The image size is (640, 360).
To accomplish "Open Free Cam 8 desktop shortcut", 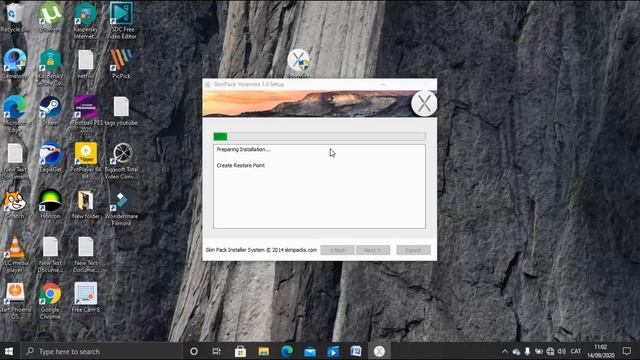I will point(86,298).
